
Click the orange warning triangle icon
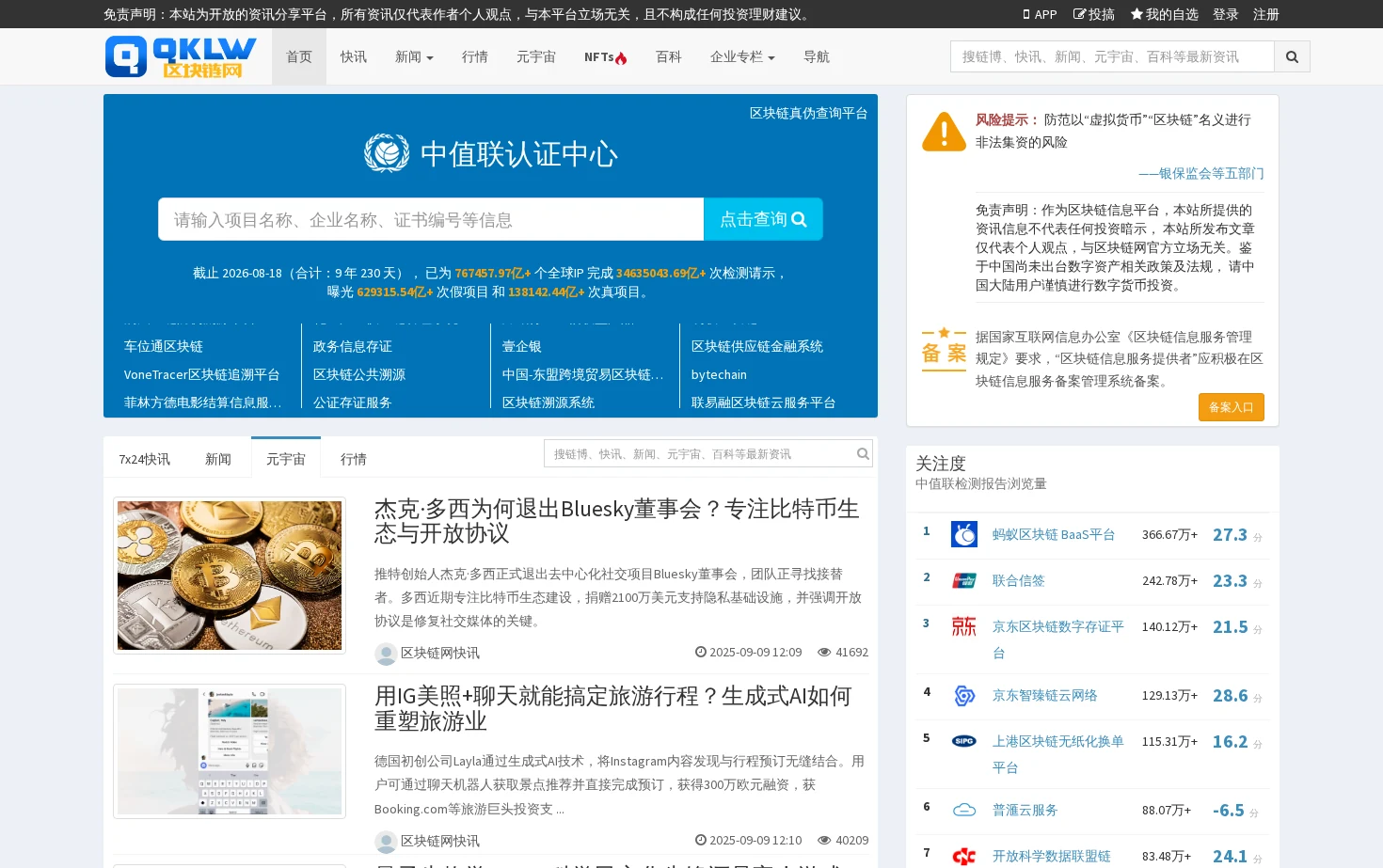coord(944,132)
